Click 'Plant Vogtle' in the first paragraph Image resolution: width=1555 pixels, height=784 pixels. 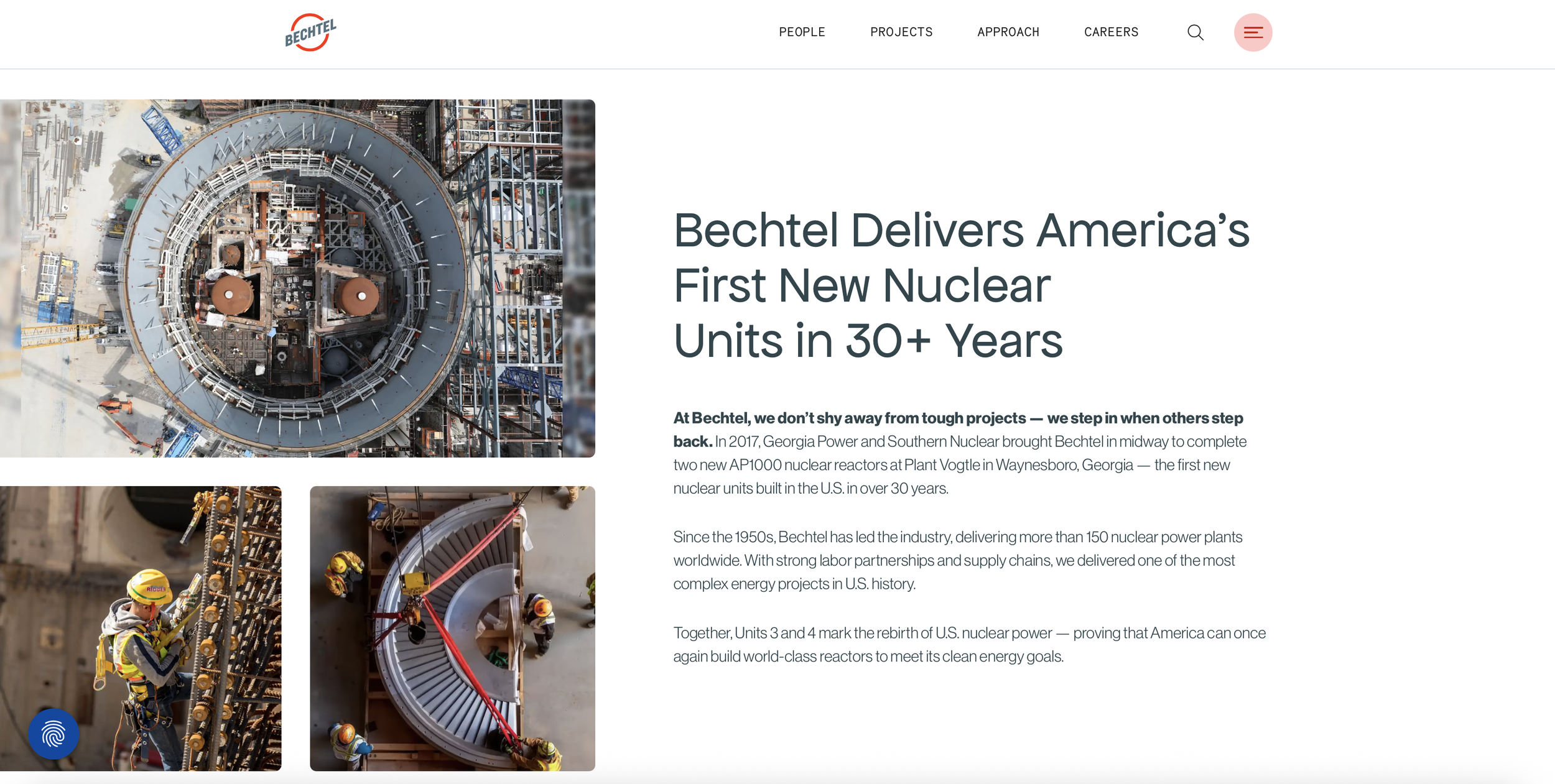click(x=942, y=465)
